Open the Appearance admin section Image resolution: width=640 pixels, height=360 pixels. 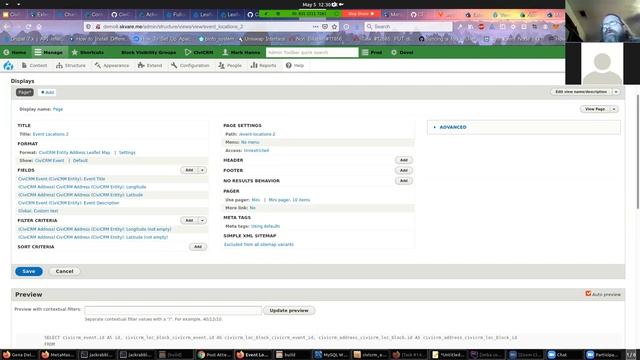tap(112, 65)
